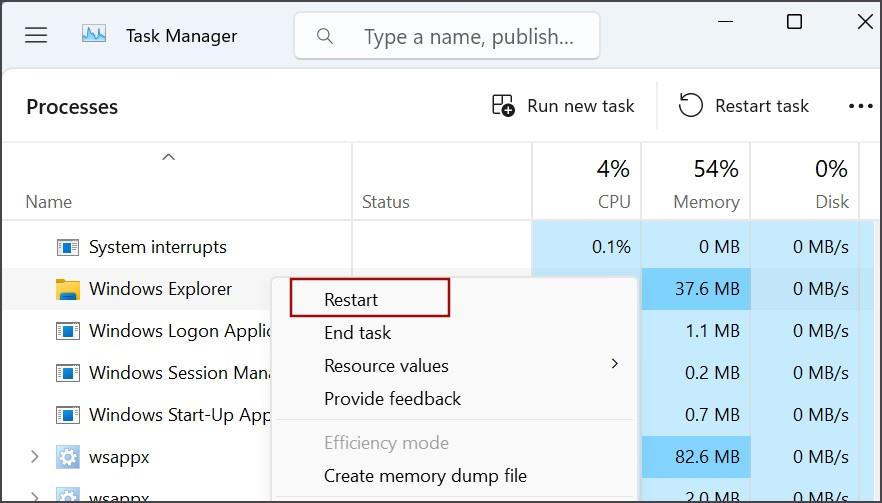
Task: Expand the wsappx 82.6 MB process group
Action: click(34, 457)
